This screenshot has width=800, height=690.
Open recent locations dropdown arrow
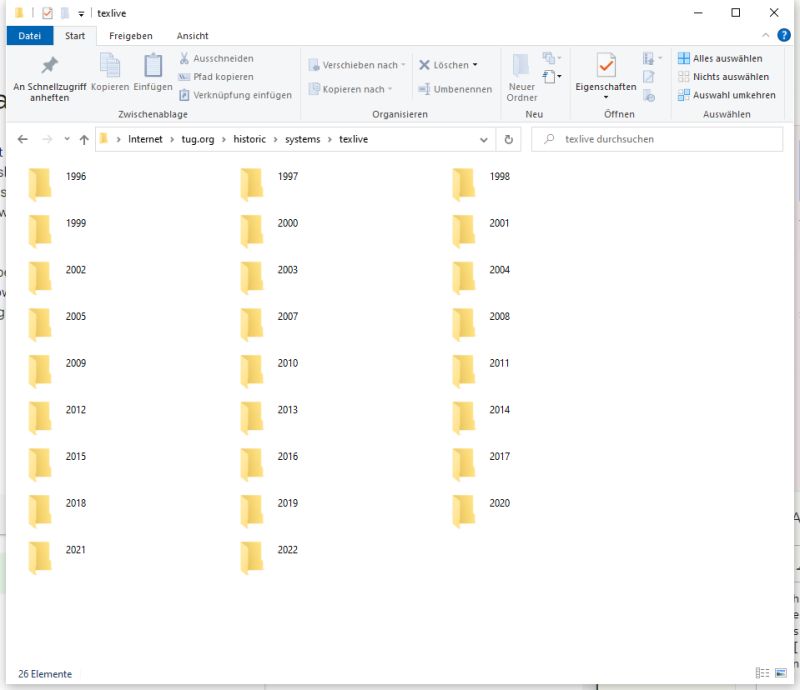tap(67, 139)
